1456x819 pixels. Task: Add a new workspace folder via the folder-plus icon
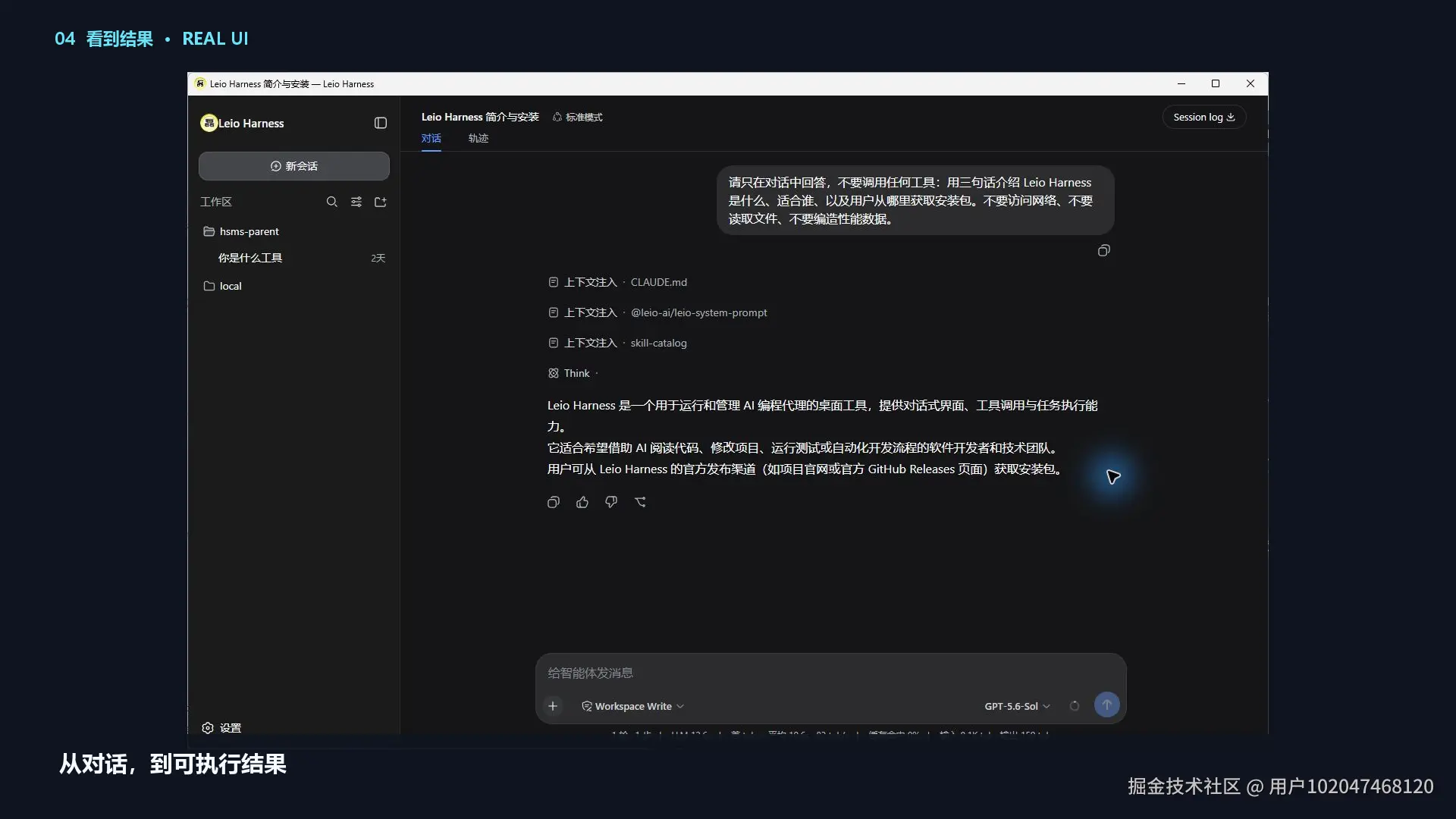381,202
